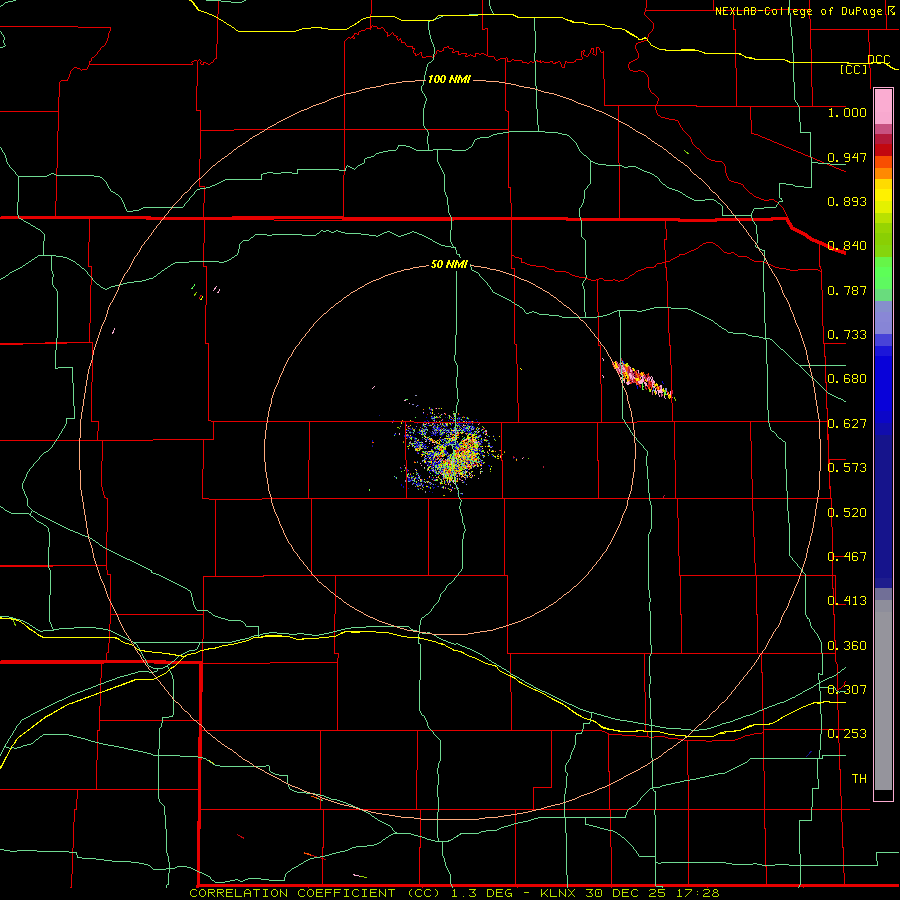Click the 1.000 color scale value
Screen dimensions: 900x900
point(847,112)
